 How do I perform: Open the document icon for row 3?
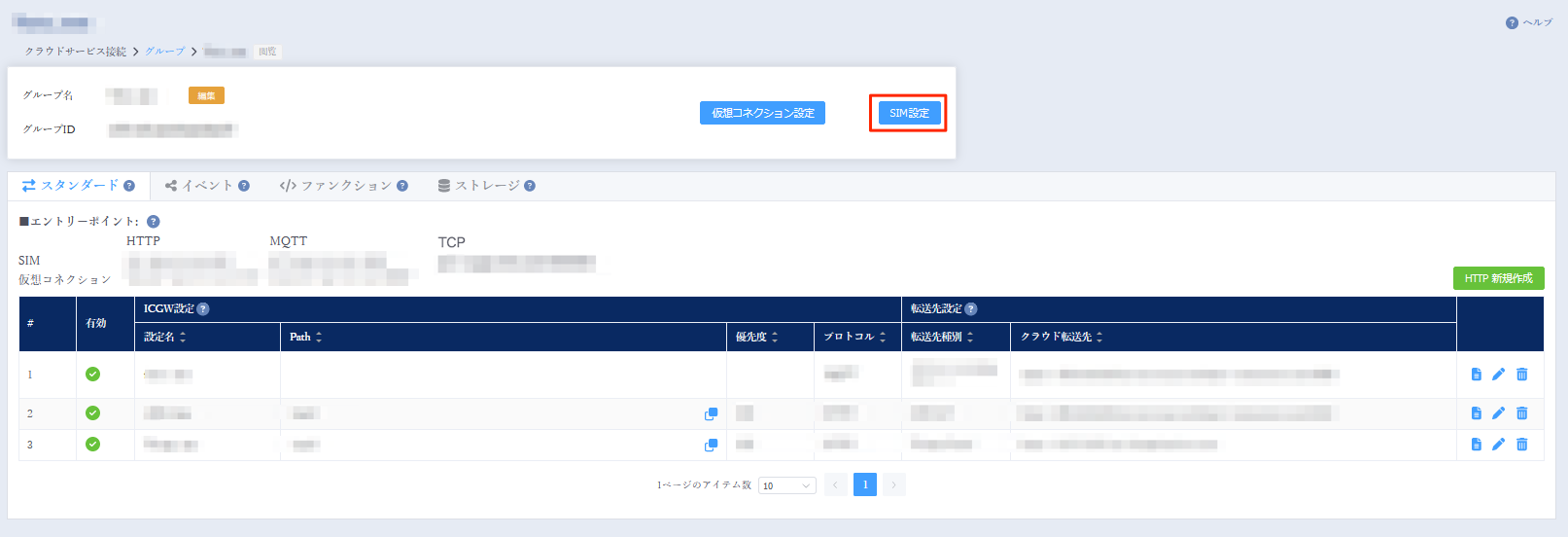1476,445
